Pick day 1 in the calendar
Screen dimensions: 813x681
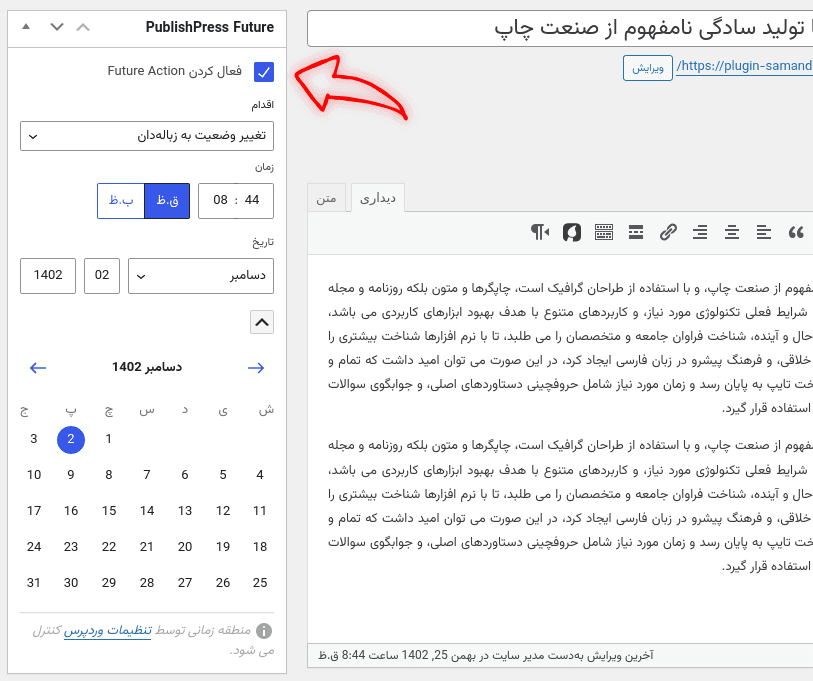(x=109, y=439)
